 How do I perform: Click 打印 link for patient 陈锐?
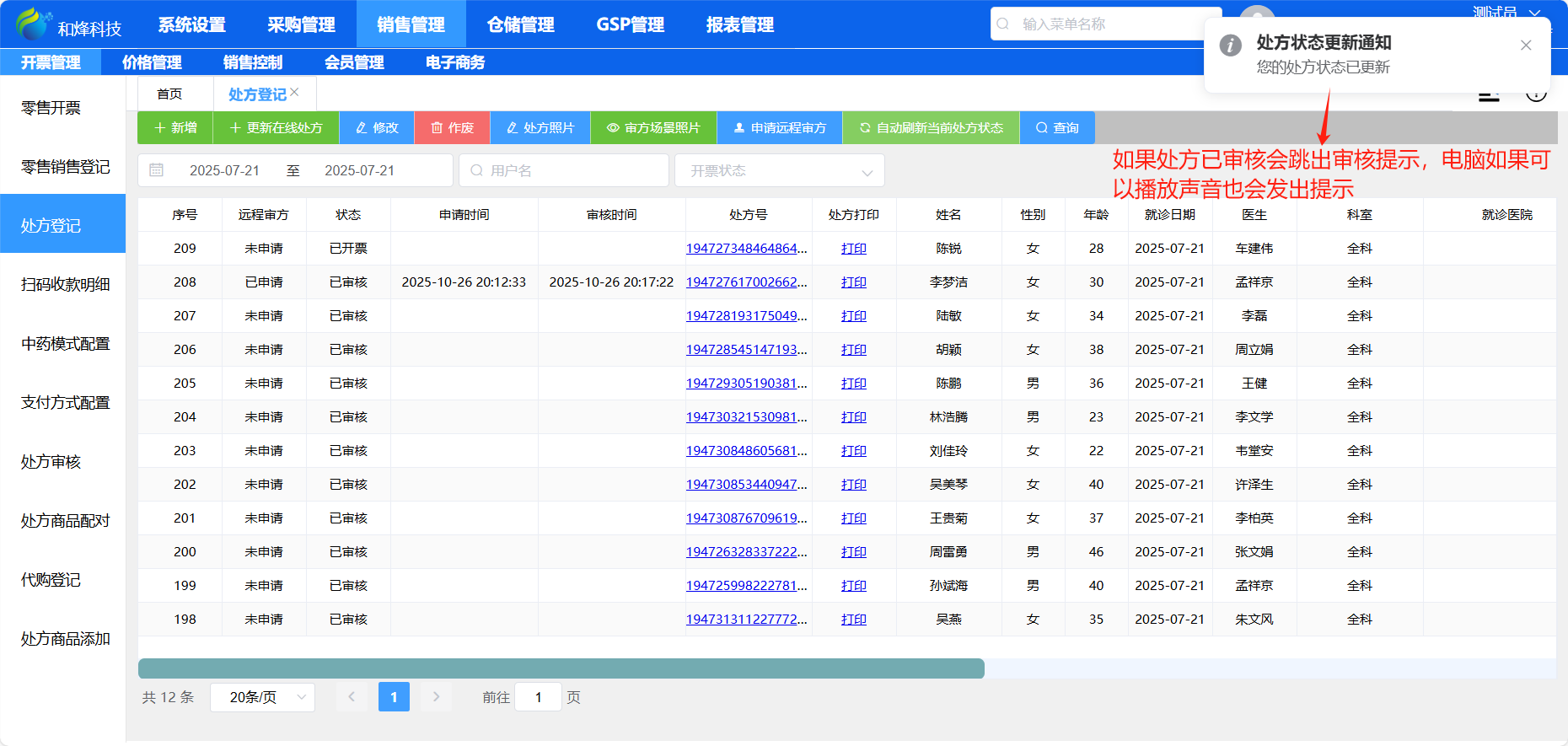point(853,249)
